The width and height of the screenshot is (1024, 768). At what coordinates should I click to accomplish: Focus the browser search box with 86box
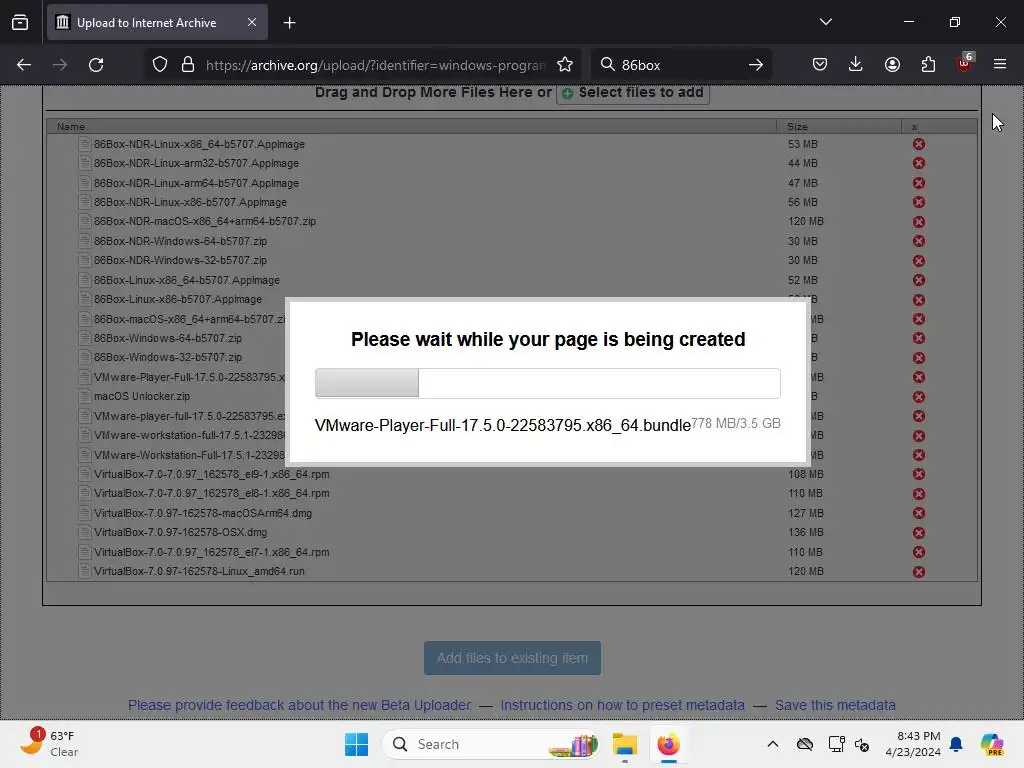[679, 65]
